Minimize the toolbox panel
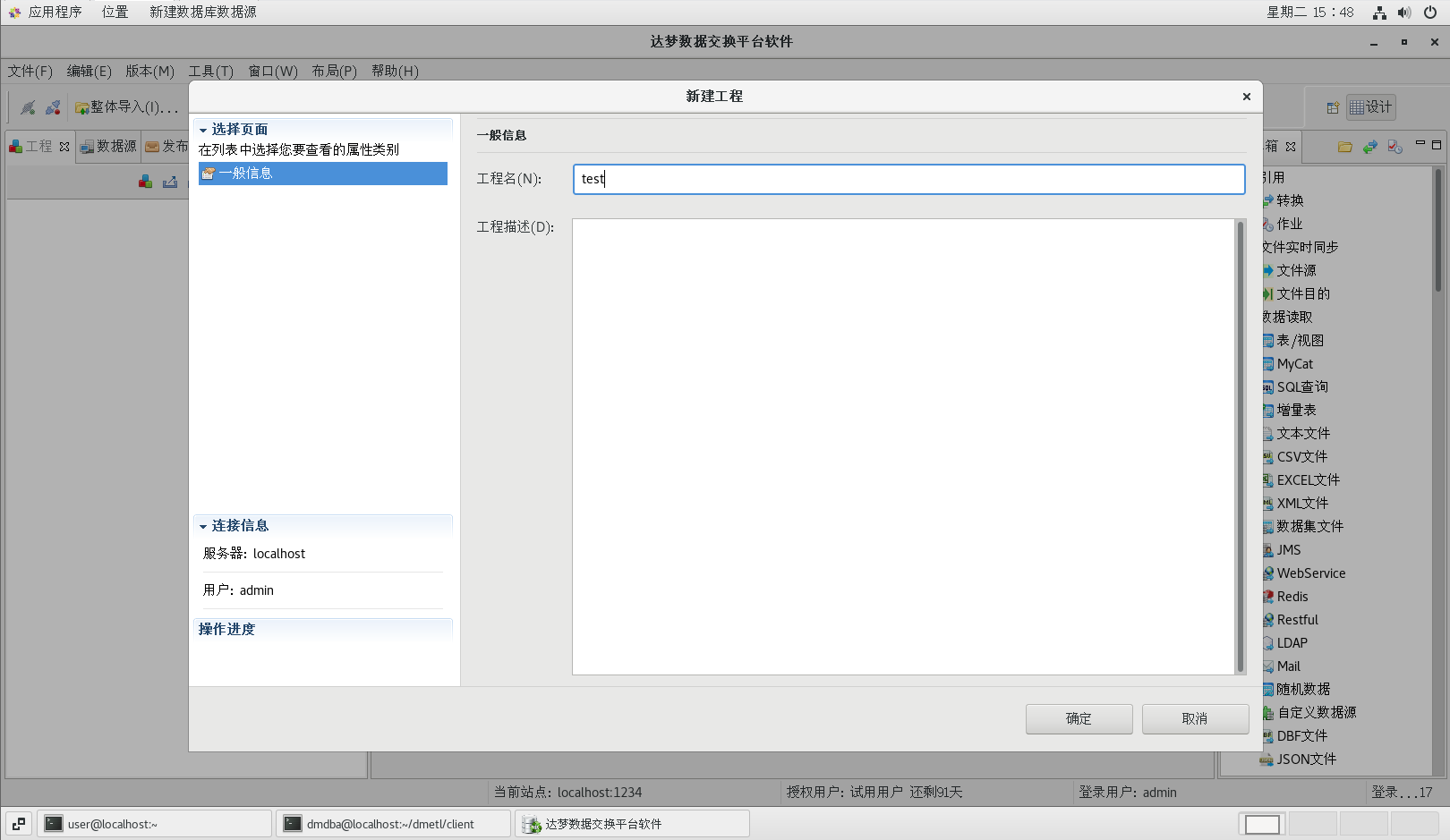Viewport: 1450px width, 840px height. click(x=1420, y=143)
